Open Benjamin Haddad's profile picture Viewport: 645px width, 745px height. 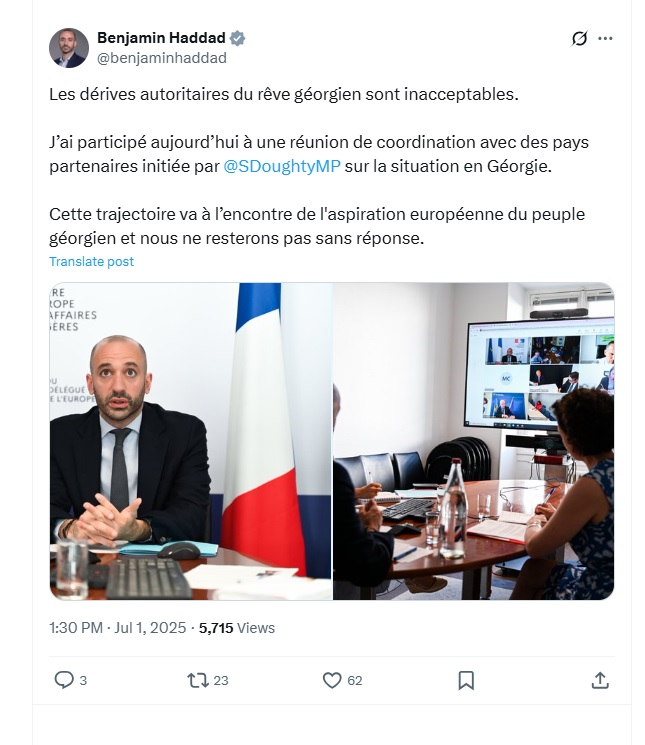[69, 48]
